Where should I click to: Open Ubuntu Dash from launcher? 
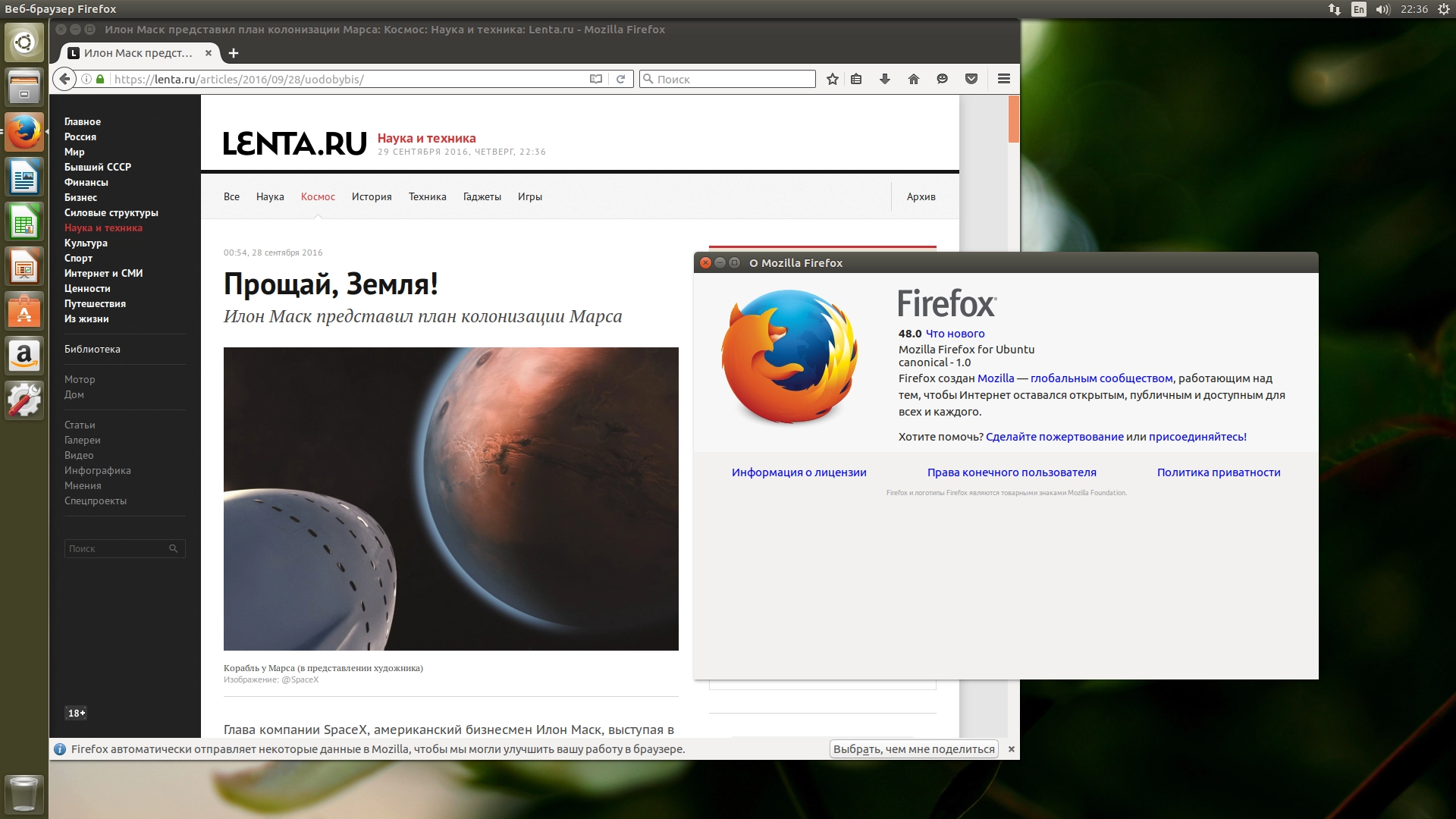click(x=24, y=42)
